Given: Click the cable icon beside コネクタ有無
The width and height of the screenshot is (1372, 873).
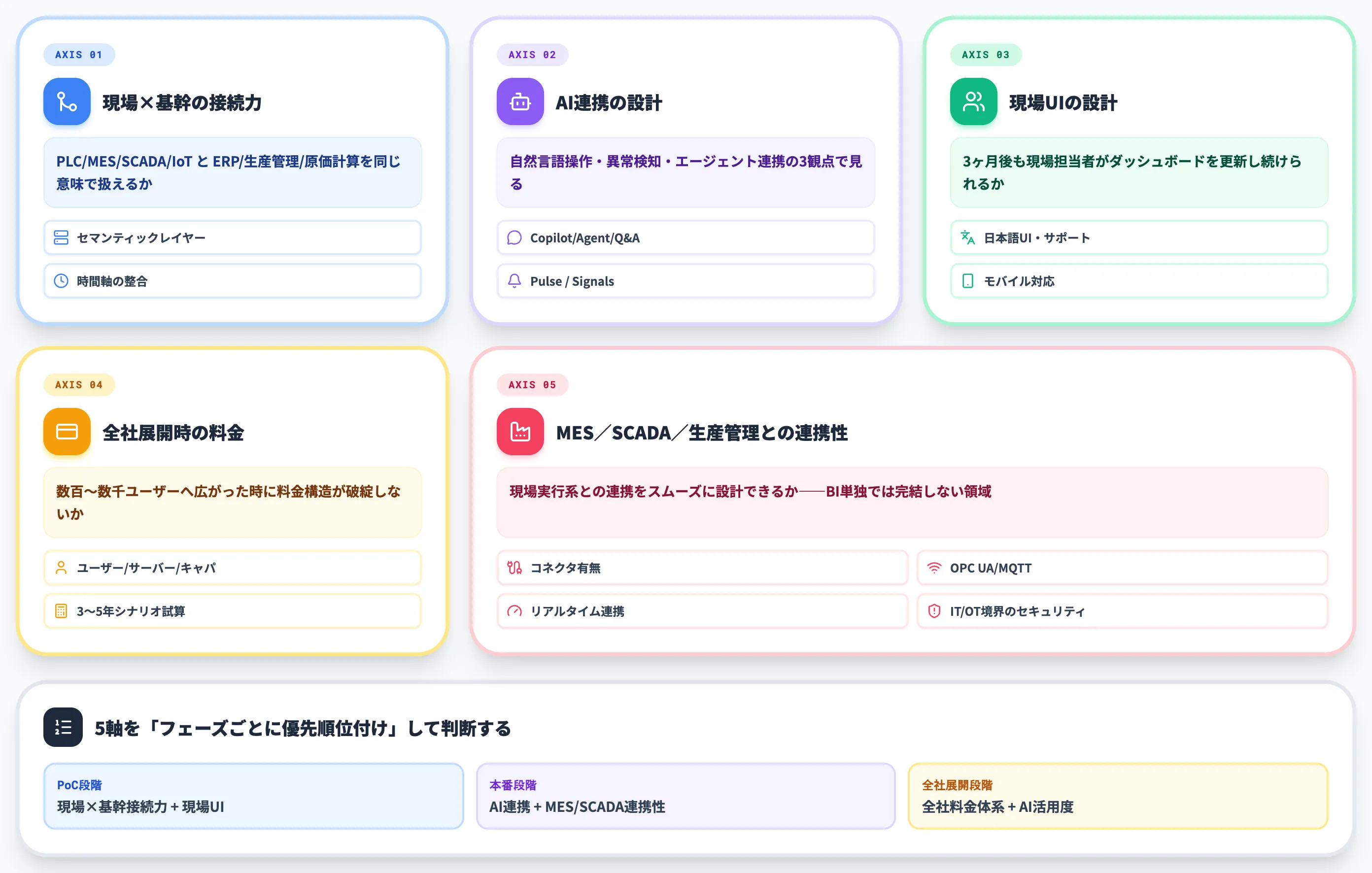Looking at the screenshot, I should point(514,568).
